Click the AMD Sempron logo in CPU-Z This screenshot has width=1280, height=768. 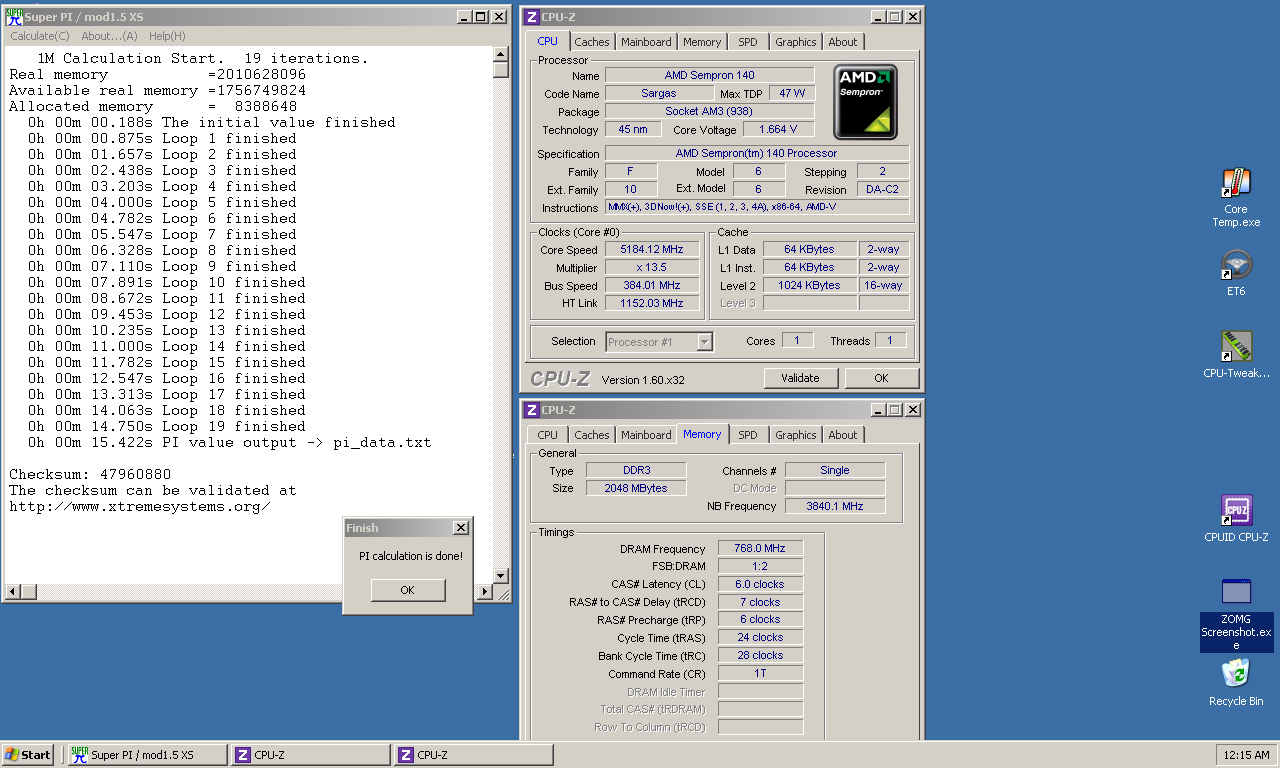pyautogui.click(x=865, y=102)
